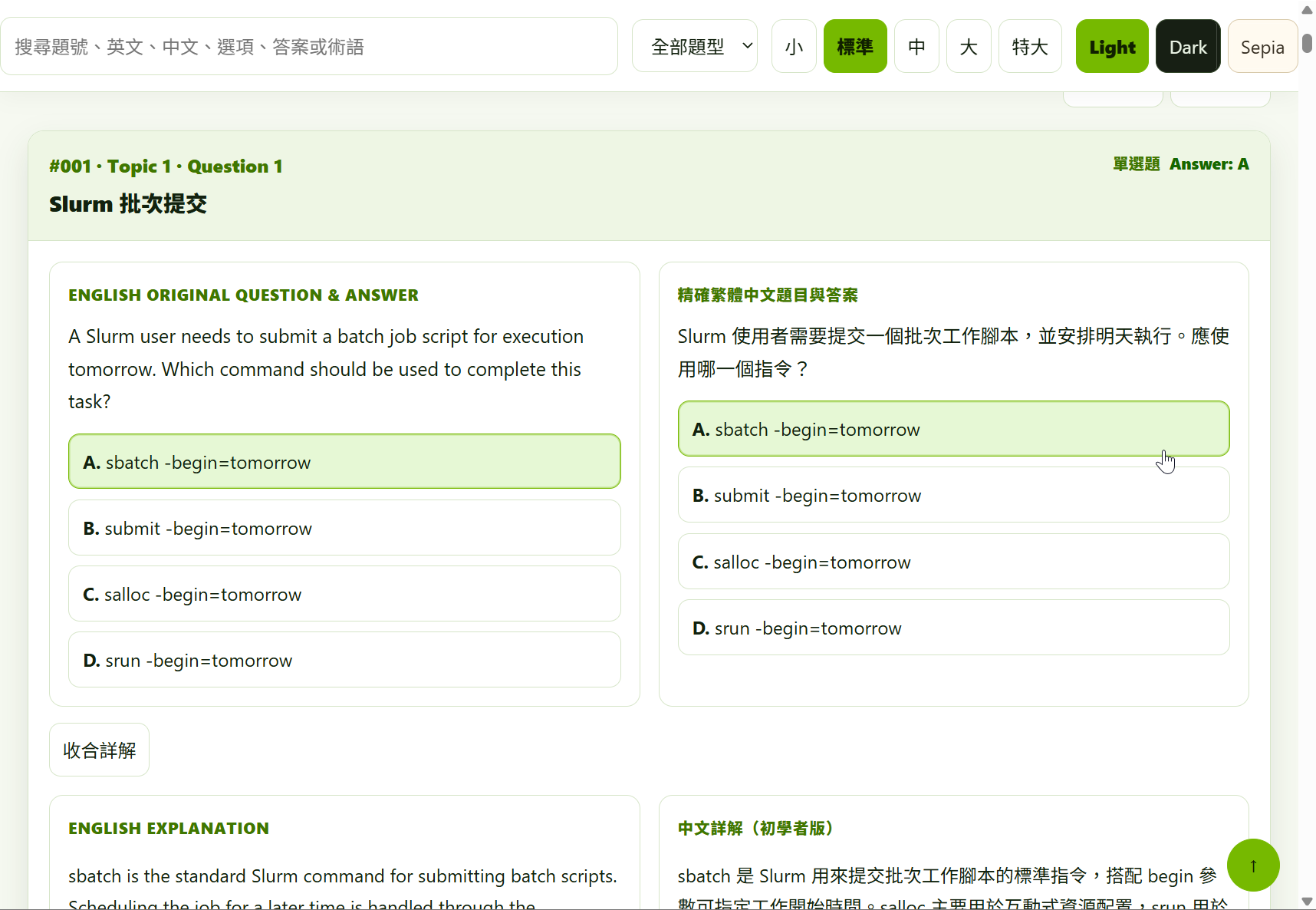
Task: Click the '#001 · Topic 1 · Question 1' label
Action: pos(166,167)
